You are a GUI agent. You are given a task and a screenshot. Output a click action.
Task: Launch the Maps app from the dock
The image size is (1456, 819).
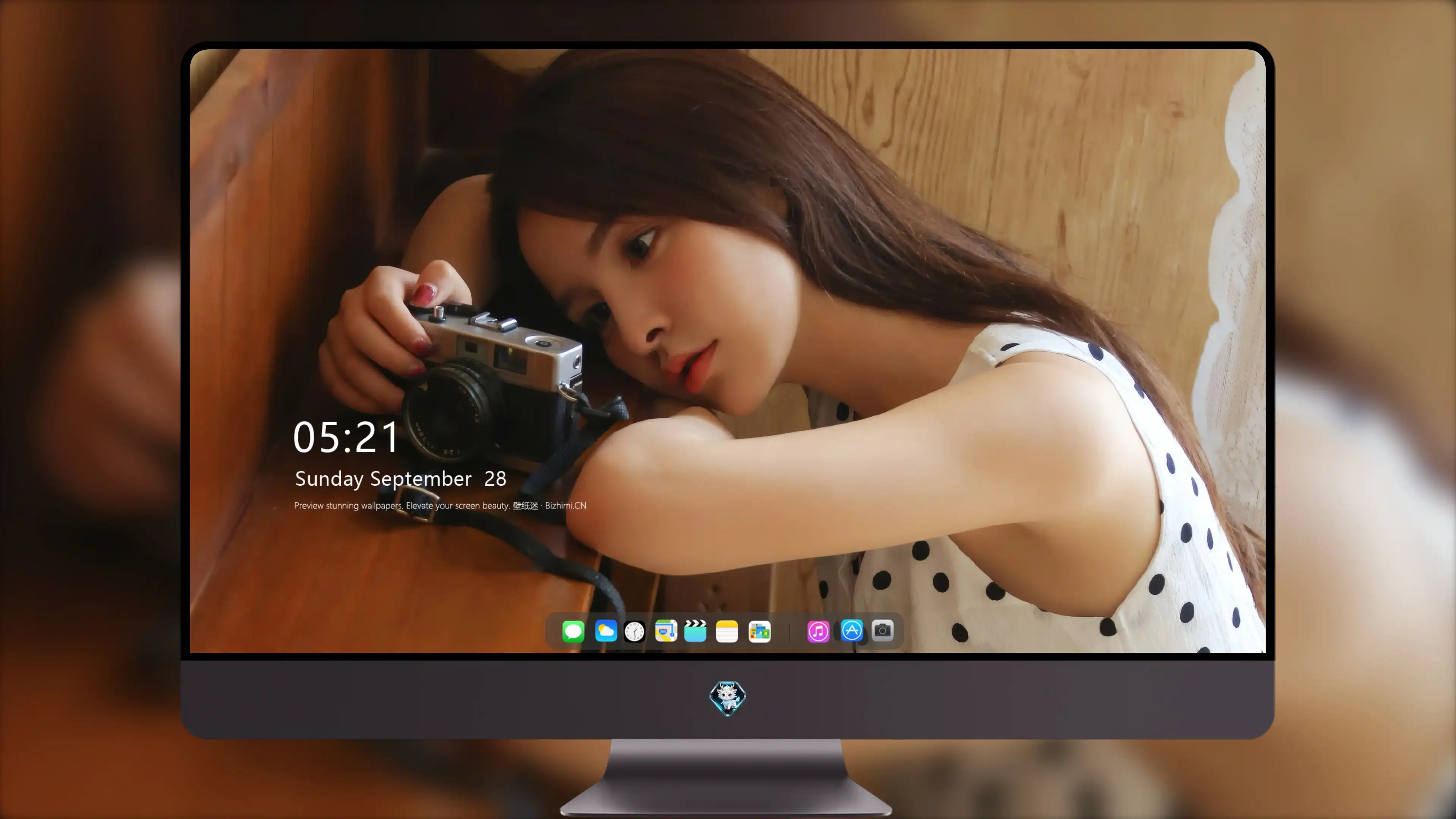tap(666, 631)
